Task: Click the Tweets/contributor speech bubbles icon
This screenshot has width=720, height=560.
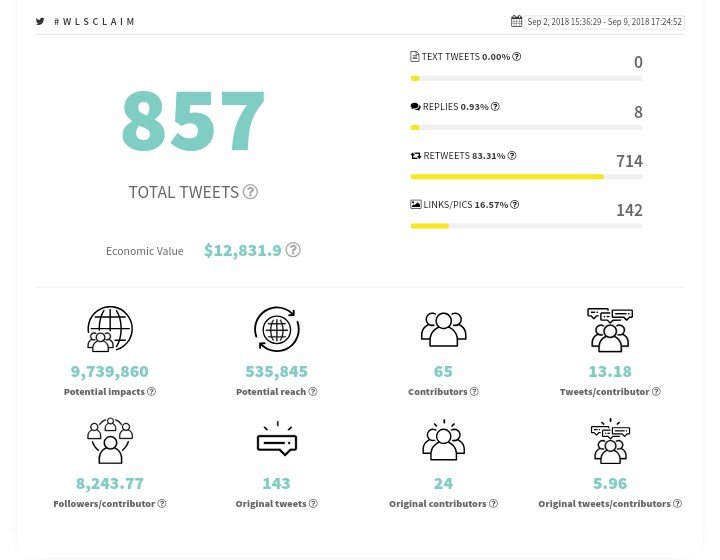Action: tap(609, 329)
